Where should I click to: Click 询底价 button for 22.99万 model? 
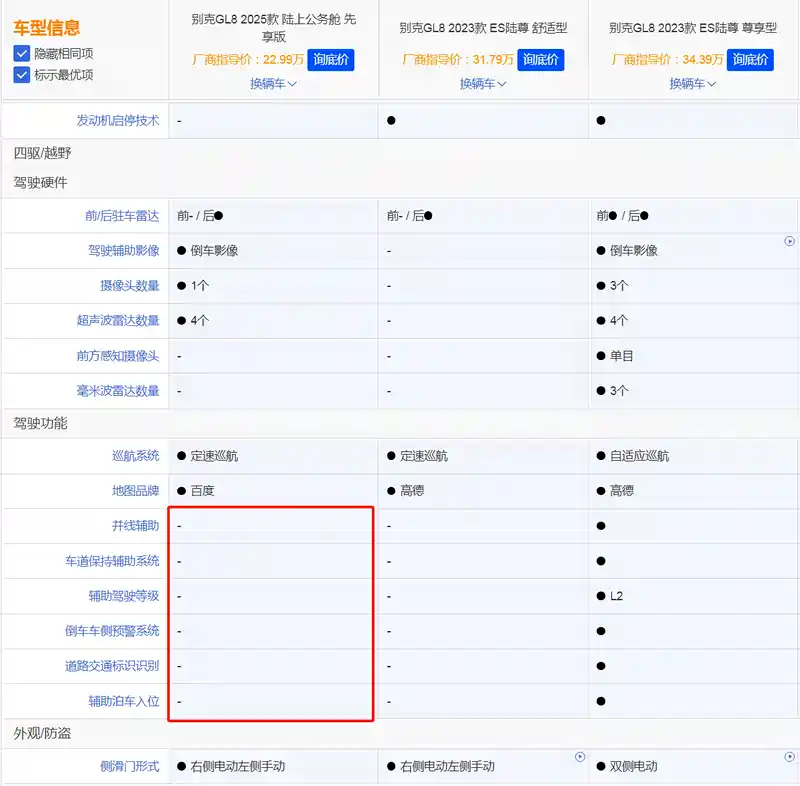click(331, 60)
